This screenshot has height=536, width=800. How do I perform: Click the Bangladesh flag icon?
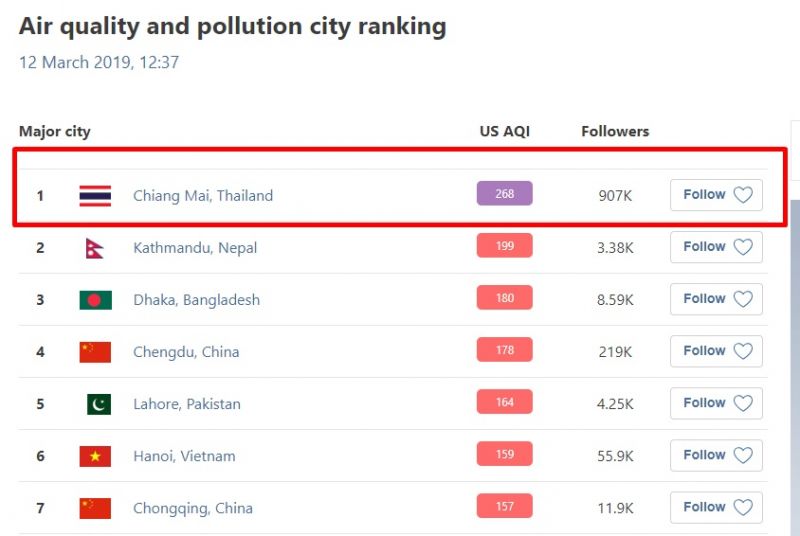click(95, 300)
